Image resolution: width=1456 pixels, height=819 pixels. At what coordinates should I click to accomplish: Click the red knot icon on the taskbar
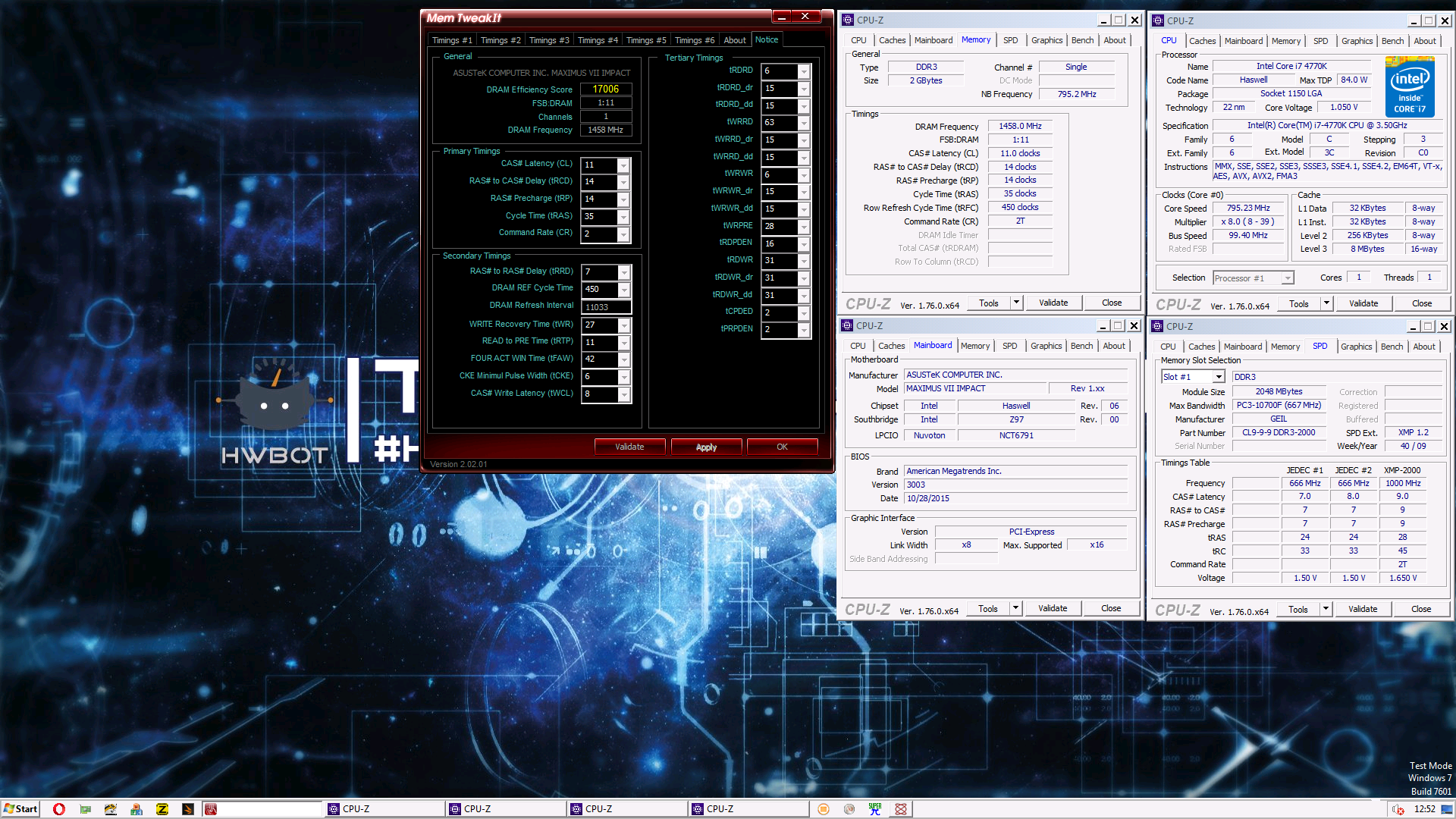click(901, 809)
